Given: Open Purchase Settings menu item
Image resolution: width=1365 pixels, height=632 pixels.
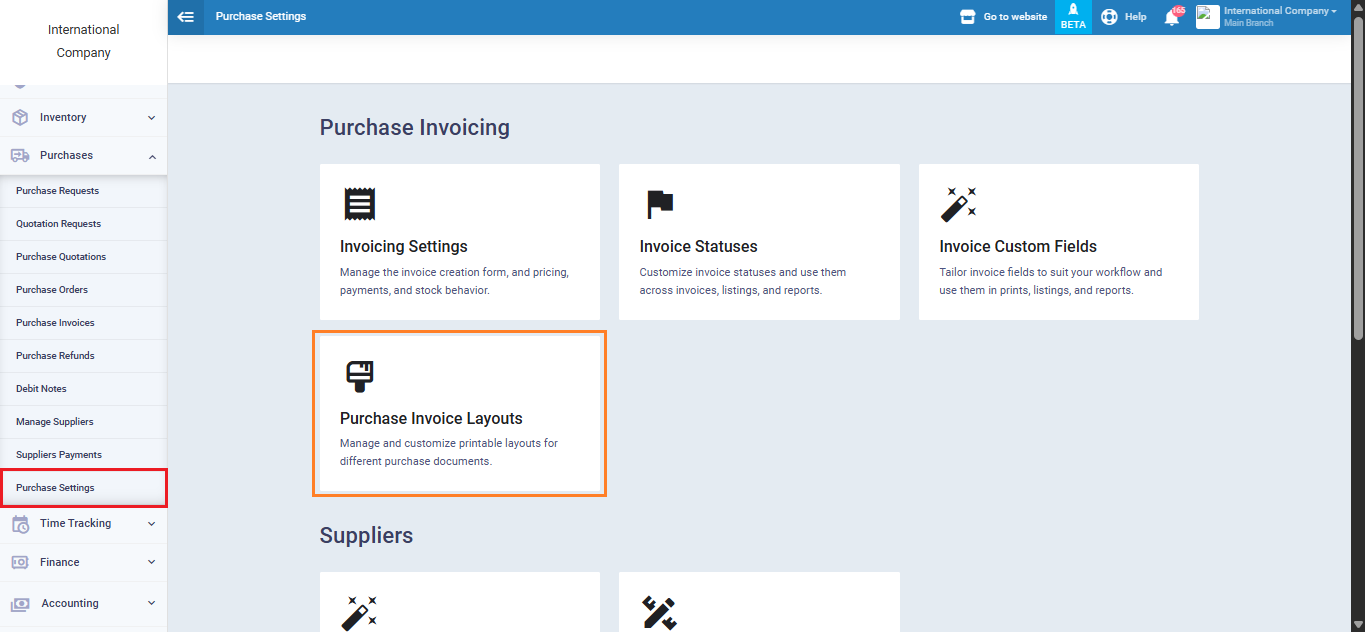Looking at the screenshot, I should point(56,488).
